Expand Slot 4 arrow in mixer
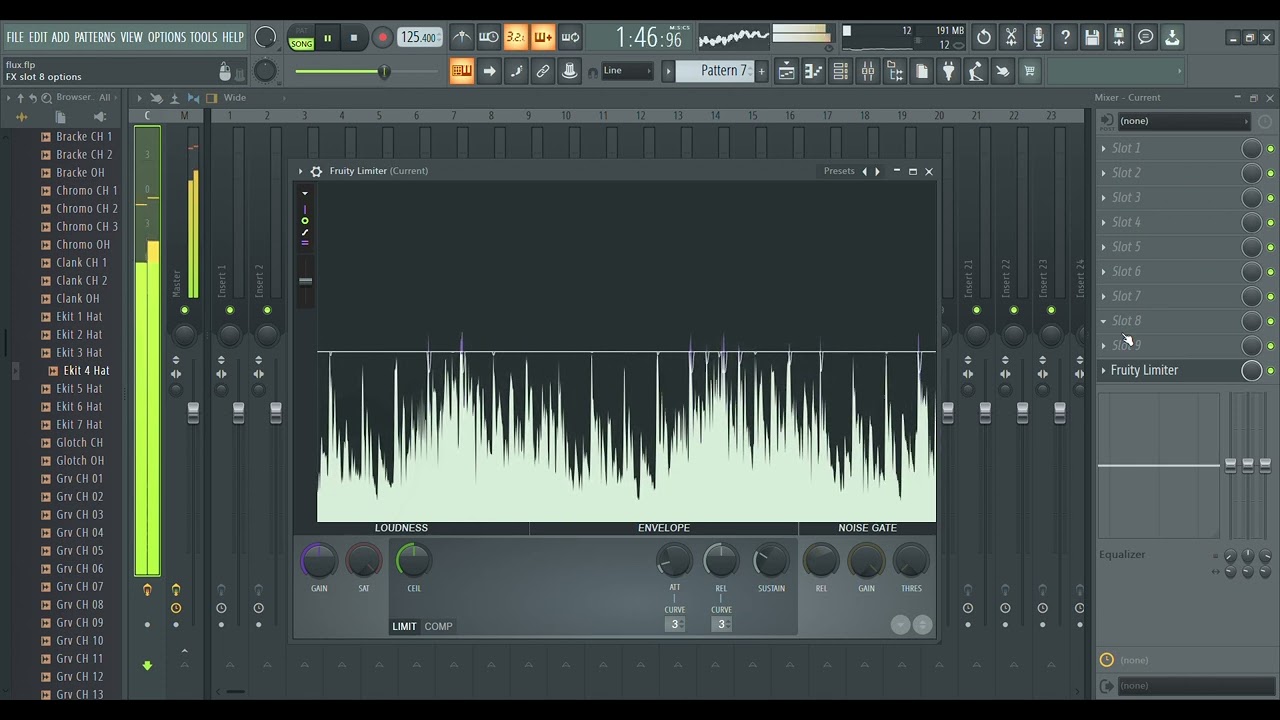The width and height of the screenshot is (1280, 720). (x=1104, y=222)
